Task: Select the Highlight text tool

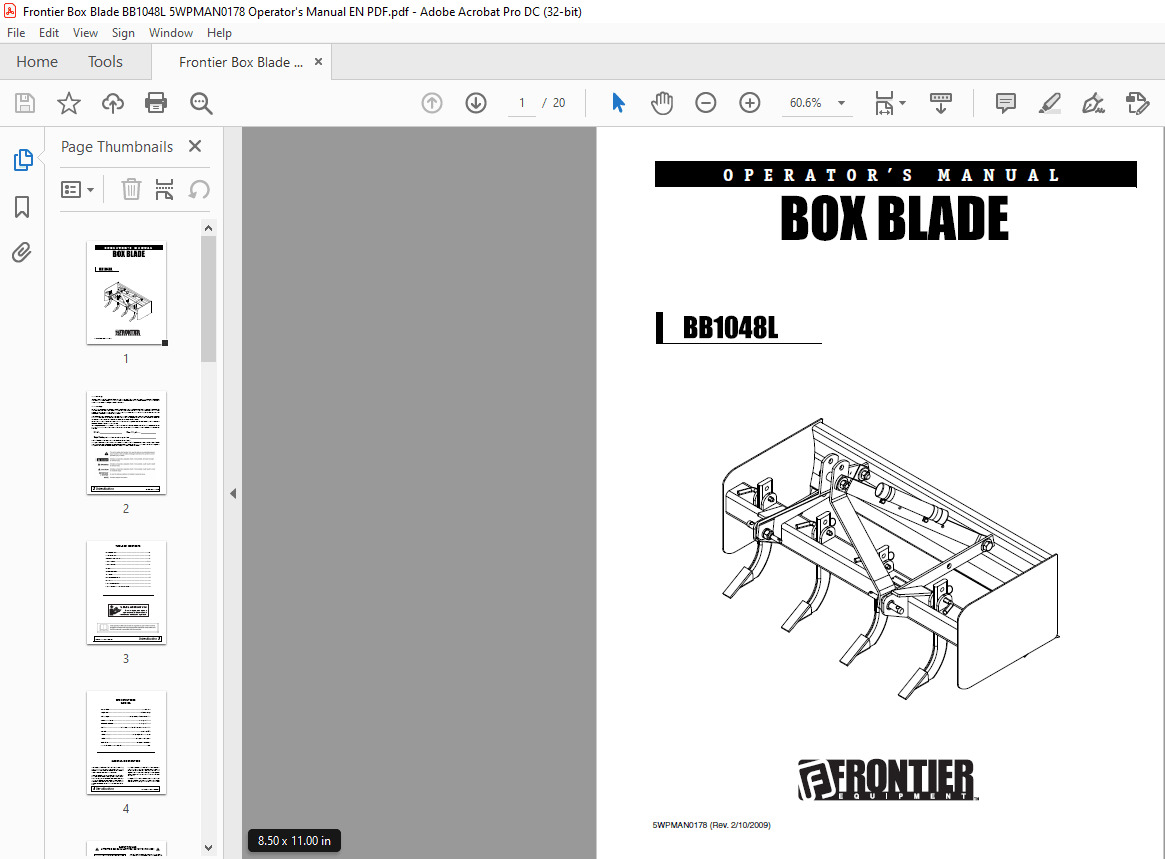Action: coord(1049,102)
